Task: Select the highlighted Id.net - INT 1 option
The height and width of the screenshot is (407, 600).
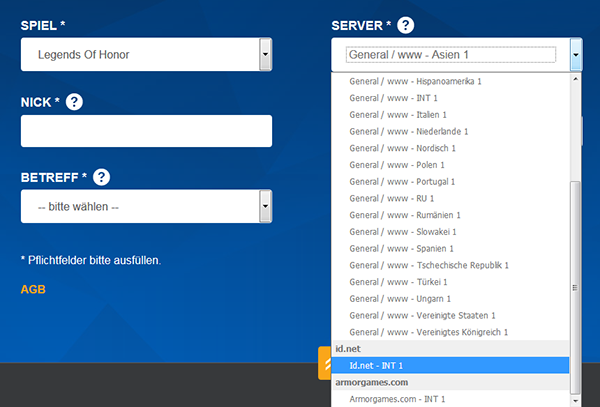Action: [x=451, y=366]
